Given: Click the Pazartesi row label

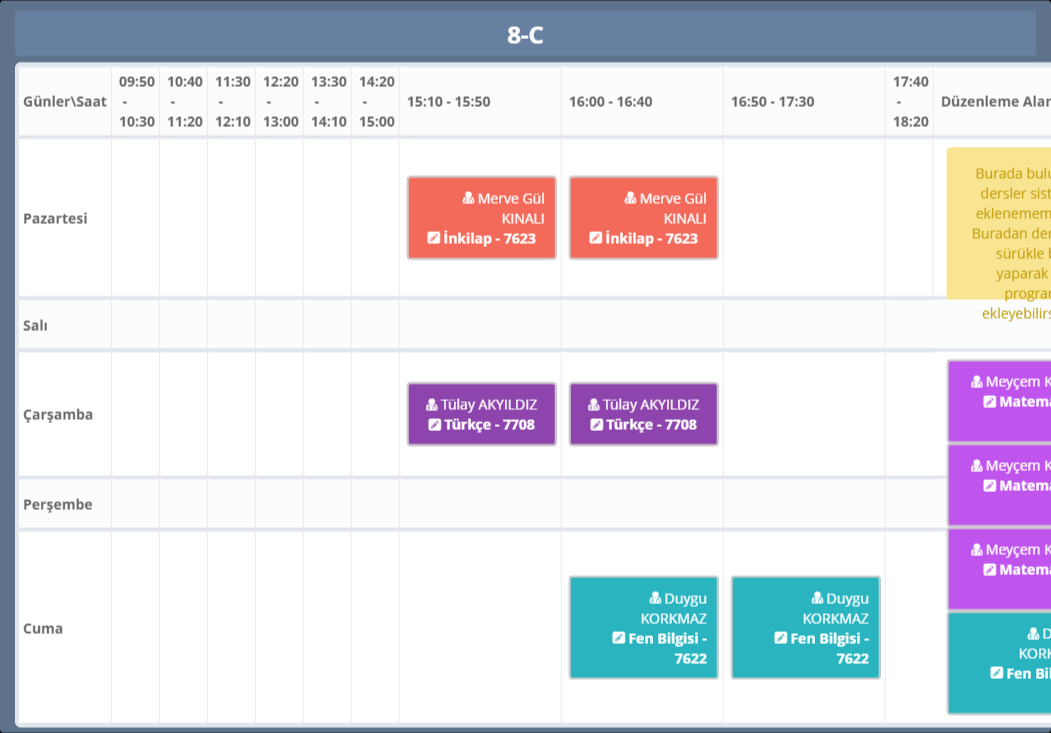Looking at the screenshot, I should (x=55, y=218).
